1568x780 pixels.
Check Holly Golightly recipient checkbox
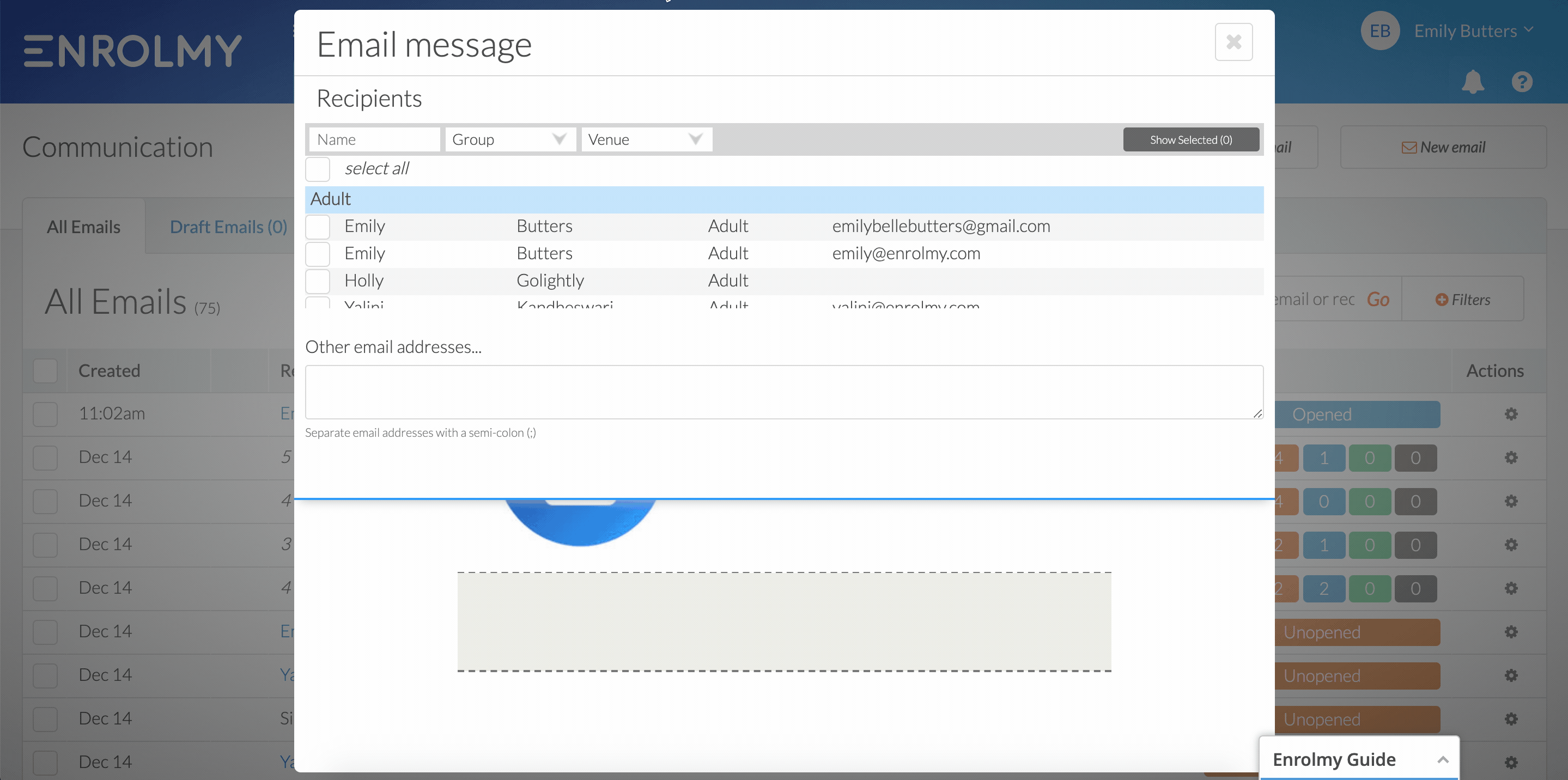tap(318, 281)
